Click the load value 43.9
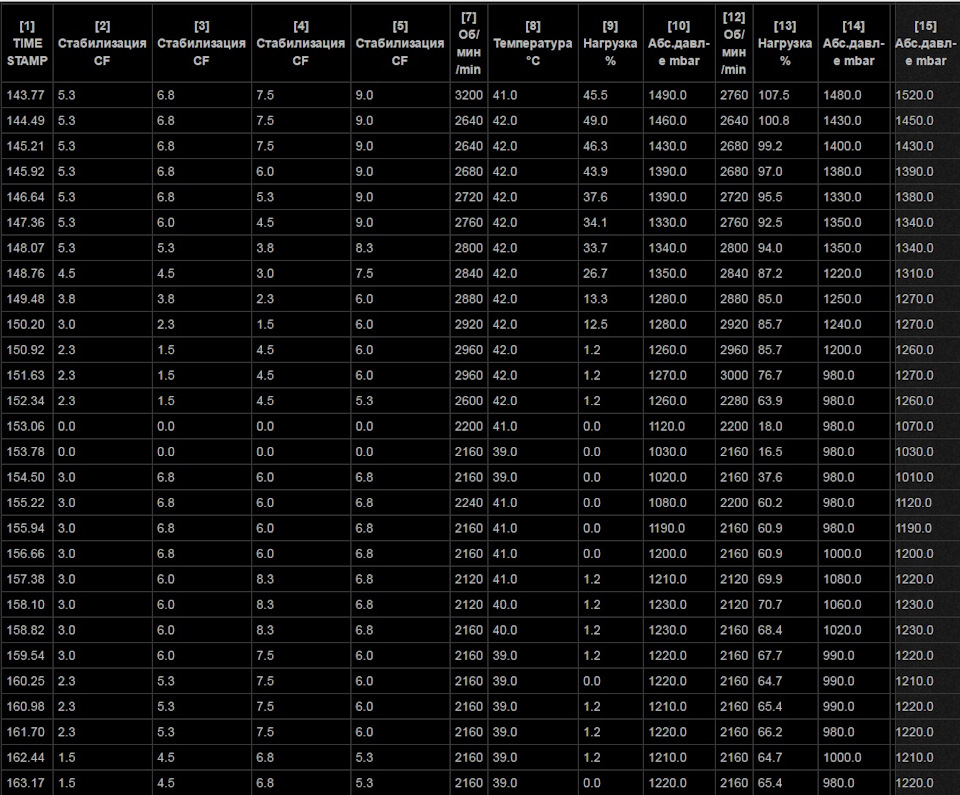 tap(595, 171)
